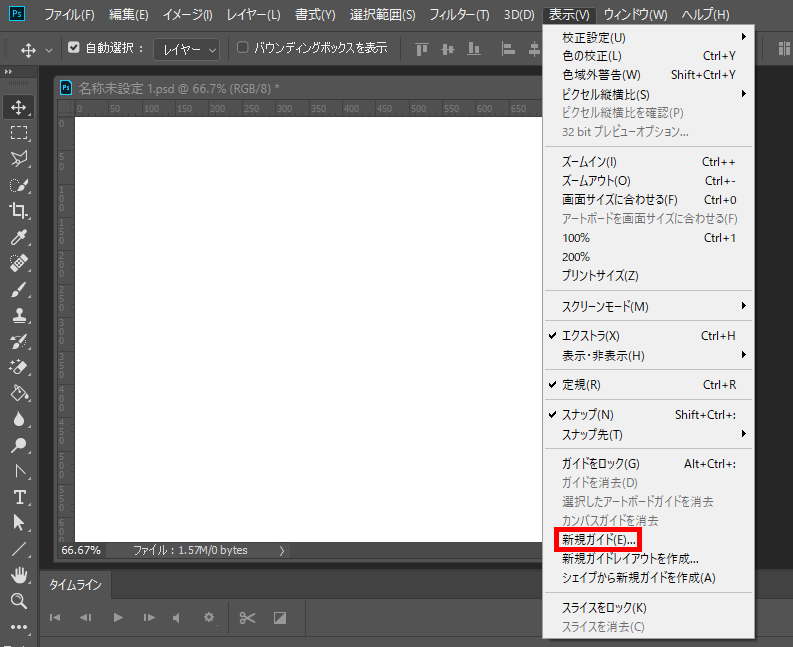Viewport: 793px width, 647px height.
Task: Click align vertical centers icon
Action: coord(448,49)
